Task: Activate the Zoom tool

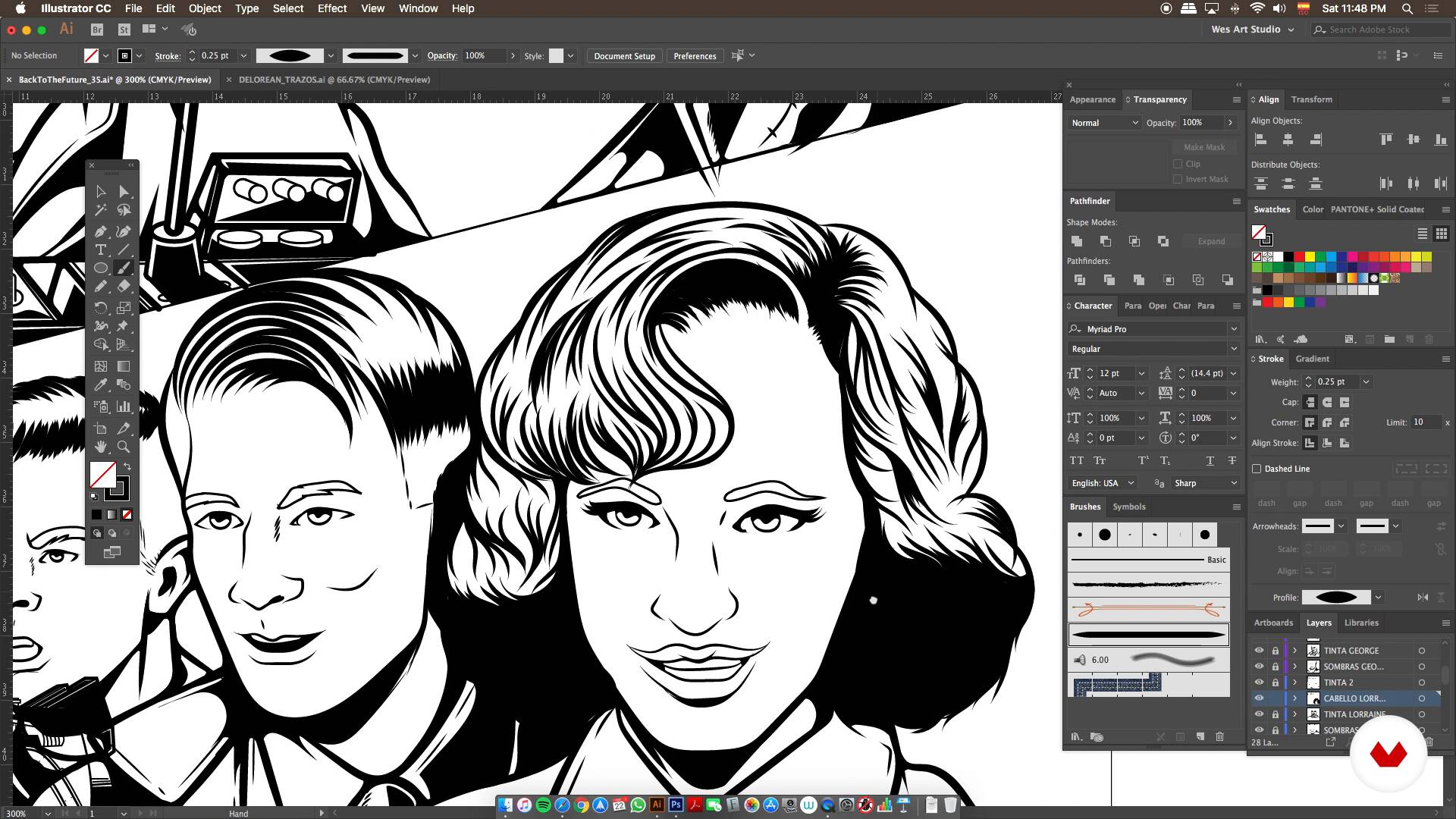Action: pos(124,447)
